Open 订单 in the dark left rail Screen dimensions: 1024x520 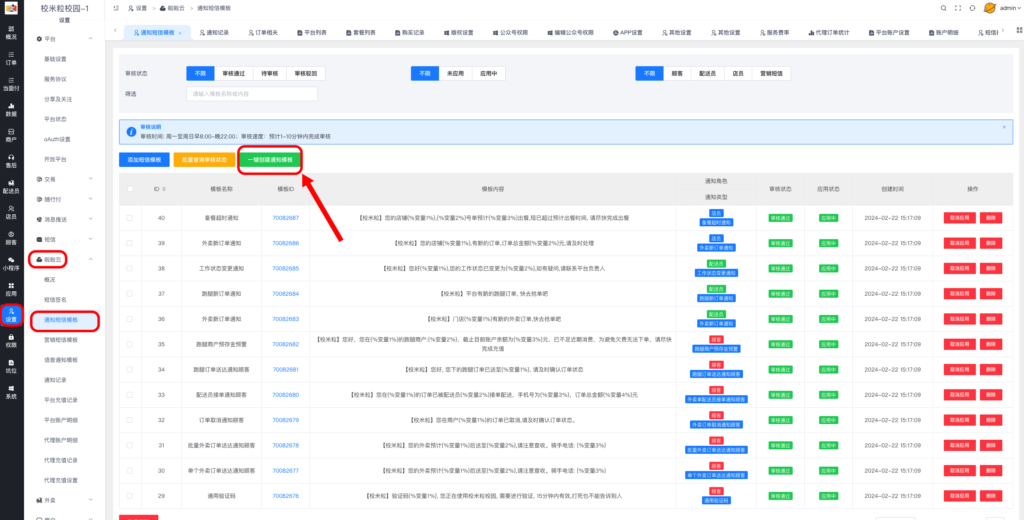pos(11,58)
